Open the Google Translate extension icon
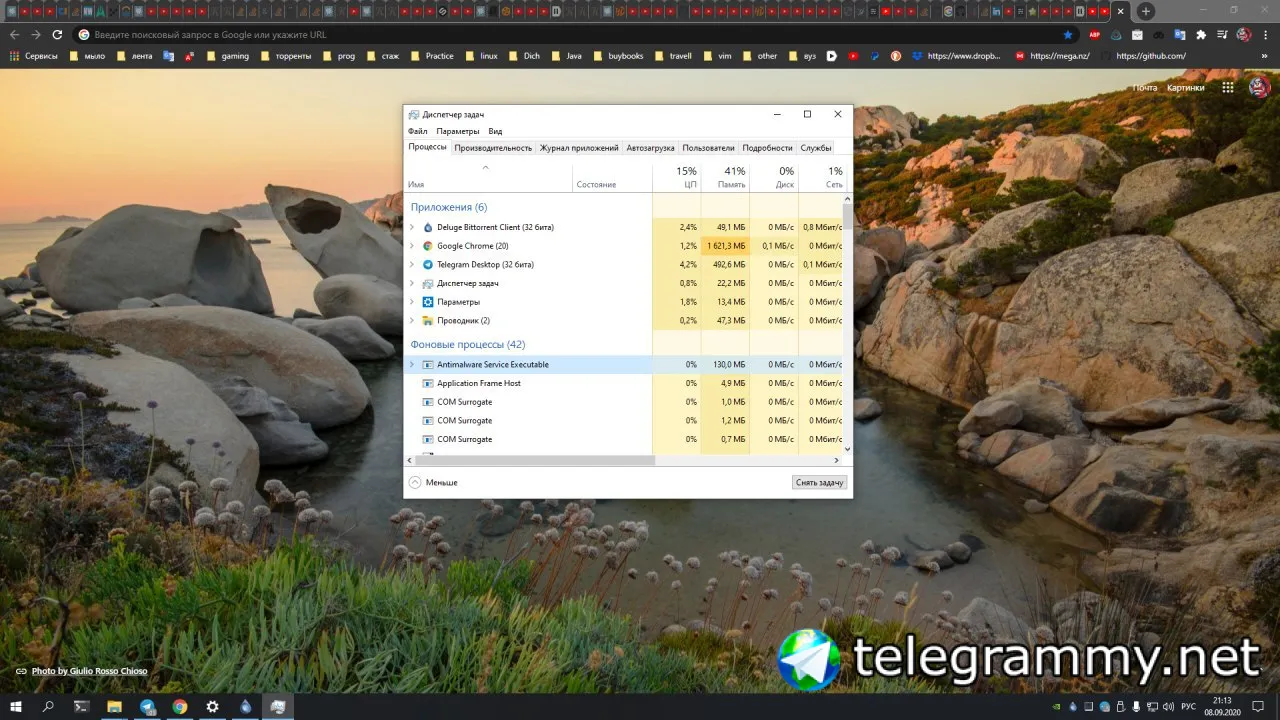1280x720 pixels. [x=1179, y=34]
